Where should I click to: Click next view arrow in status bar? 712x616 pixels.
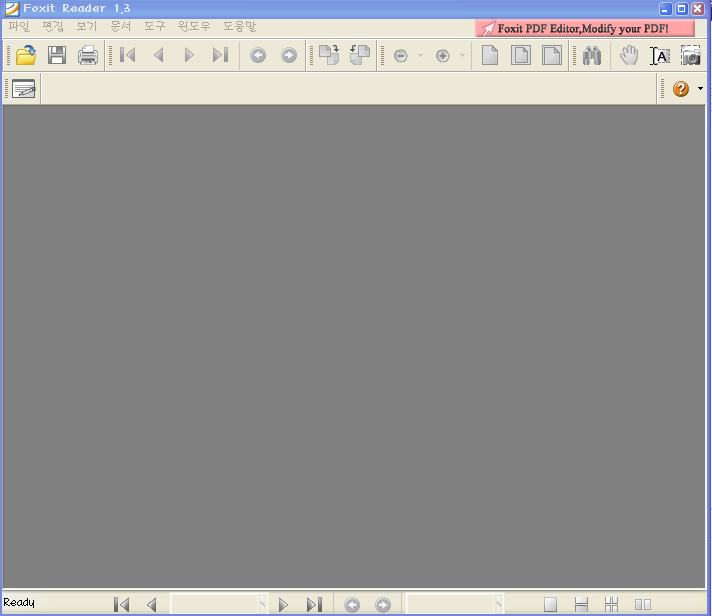[x=383, y=605]
